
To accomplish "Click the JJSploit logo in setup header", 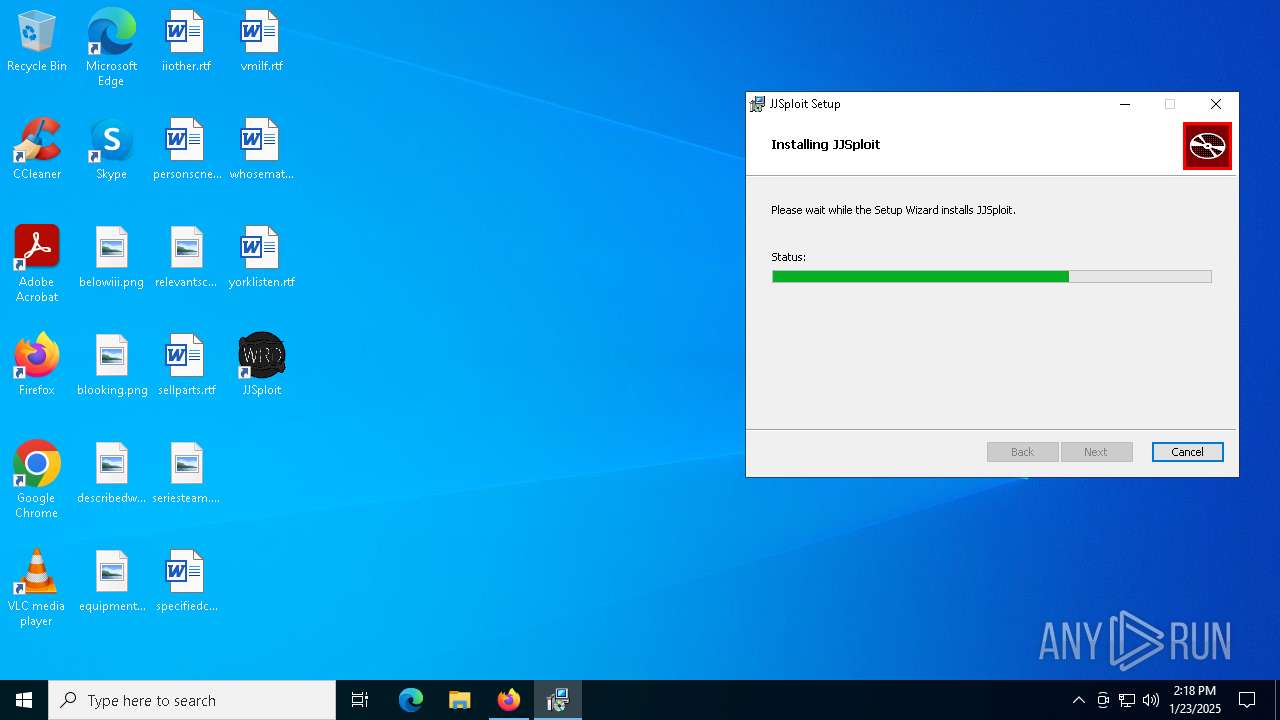I will tap(1207, 146).
